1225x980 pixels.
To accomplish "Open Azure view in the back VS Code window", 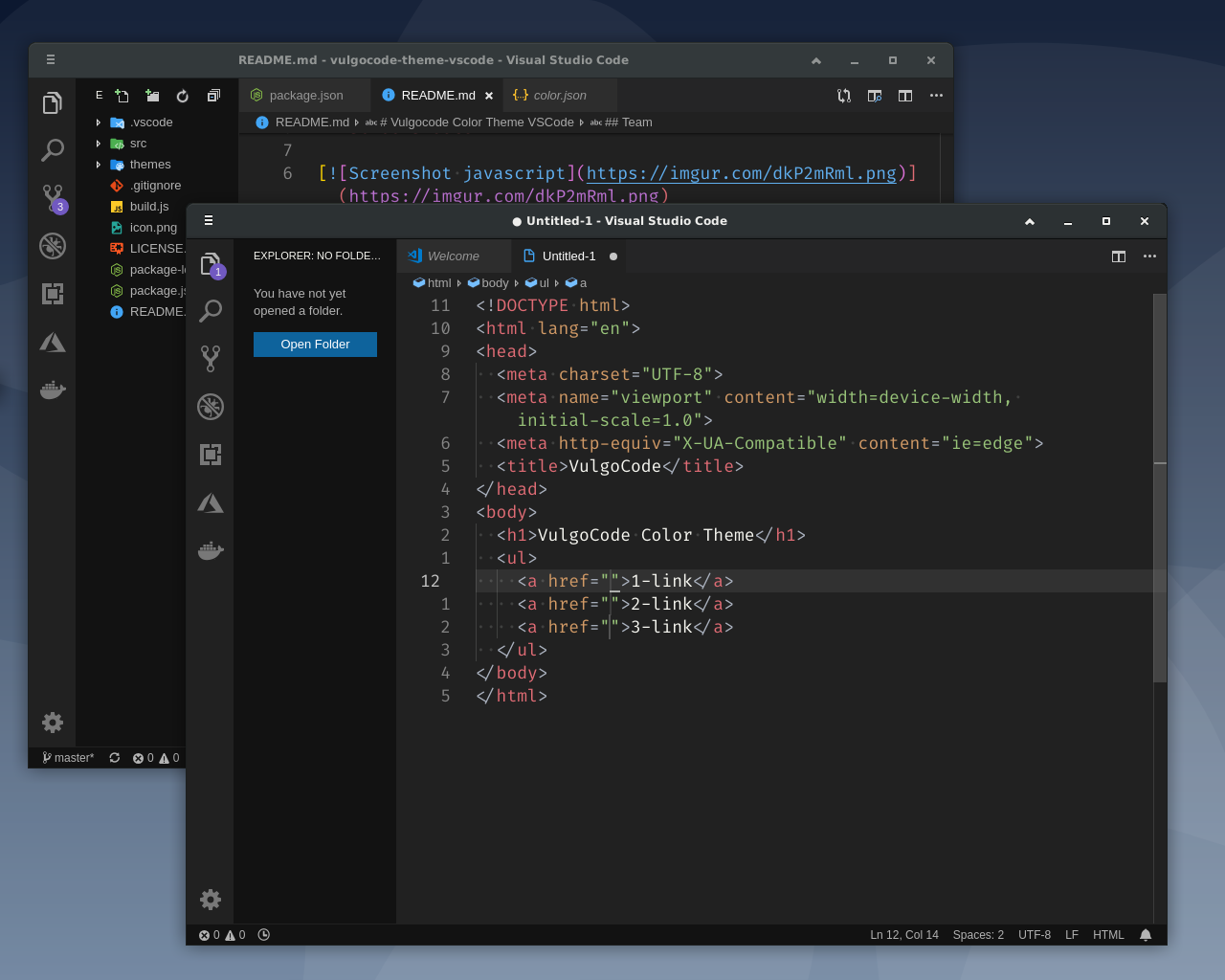I will 53,342.
